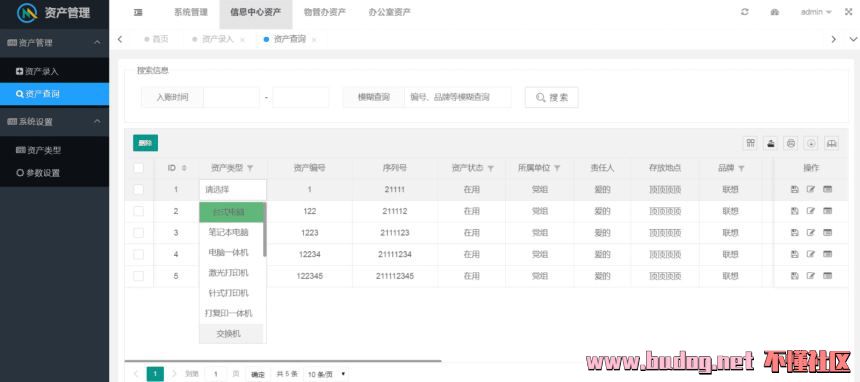This screenshot has width=860, height=382.
Task: Open the 资产类型 column filter
Action: coord(251,168)
